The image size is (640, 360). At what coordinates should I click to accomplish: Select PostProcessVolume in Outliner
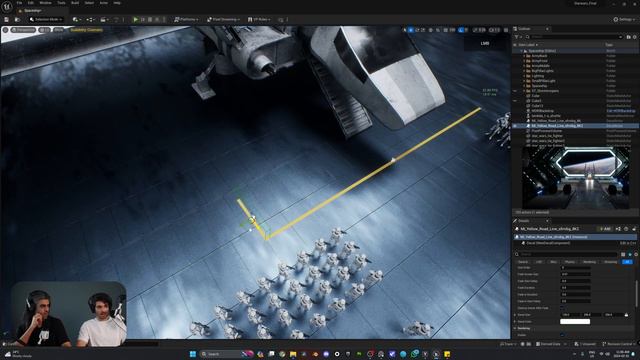575,131
